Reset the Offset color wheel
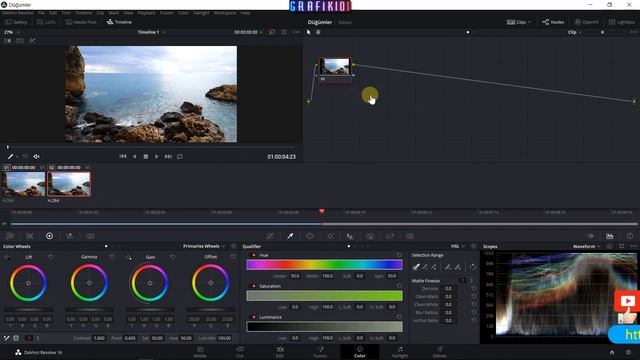The height and width of the screenshot is (360, 640). 233,257
